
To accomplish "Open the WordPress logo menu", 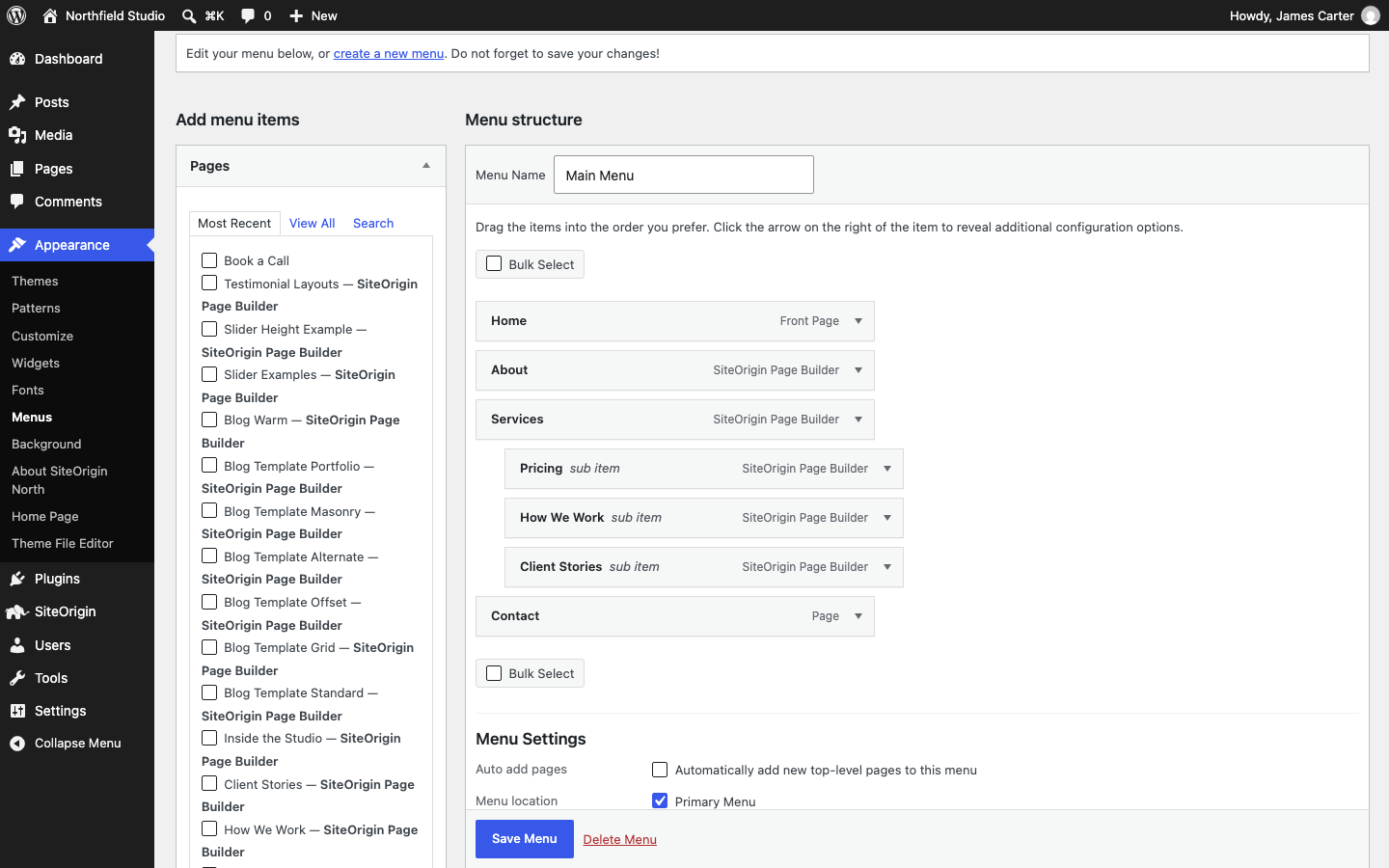I will 16,15.
